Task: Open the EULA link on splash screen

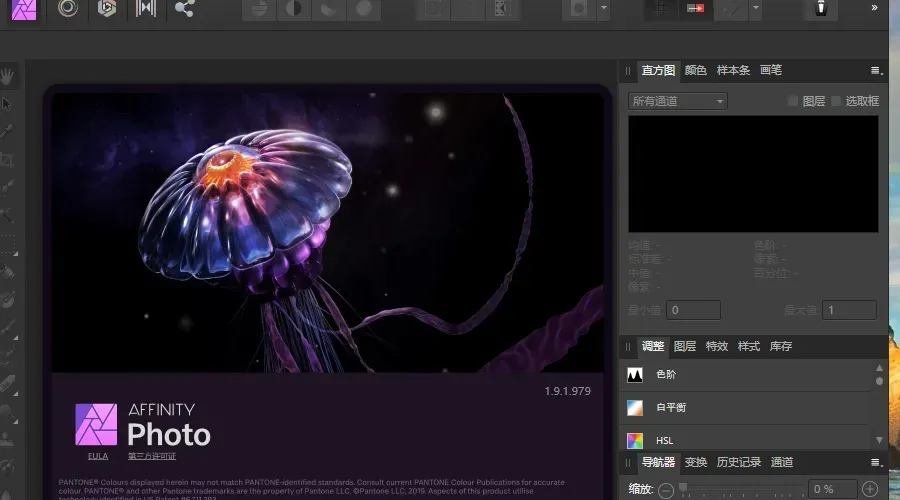Action: tap(97, 456)
